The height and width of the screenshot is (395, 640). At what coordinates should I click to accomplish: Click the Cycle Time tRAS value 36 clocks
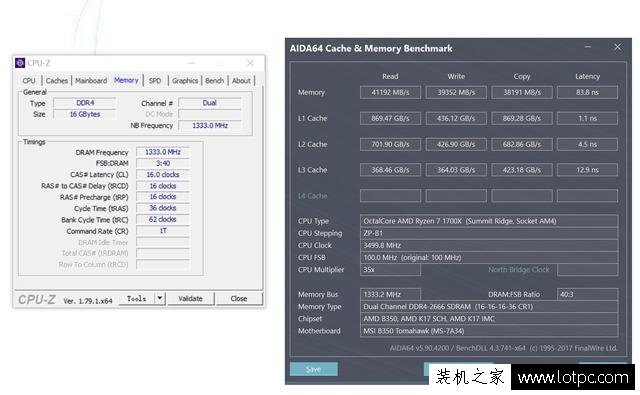tap(163, 208)
